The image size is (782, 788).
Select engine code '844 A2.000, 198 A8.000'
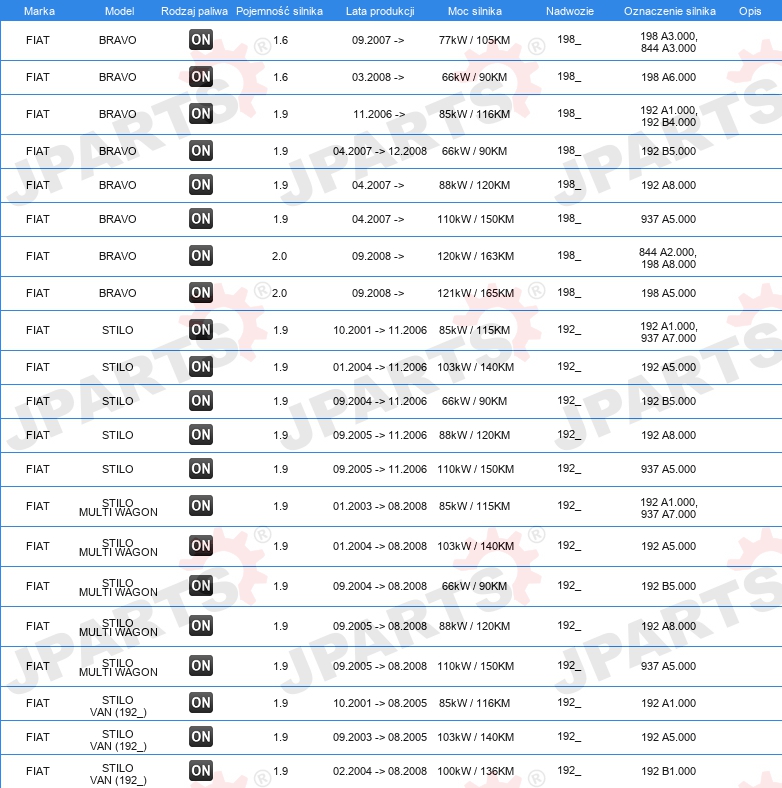[668, 258]
